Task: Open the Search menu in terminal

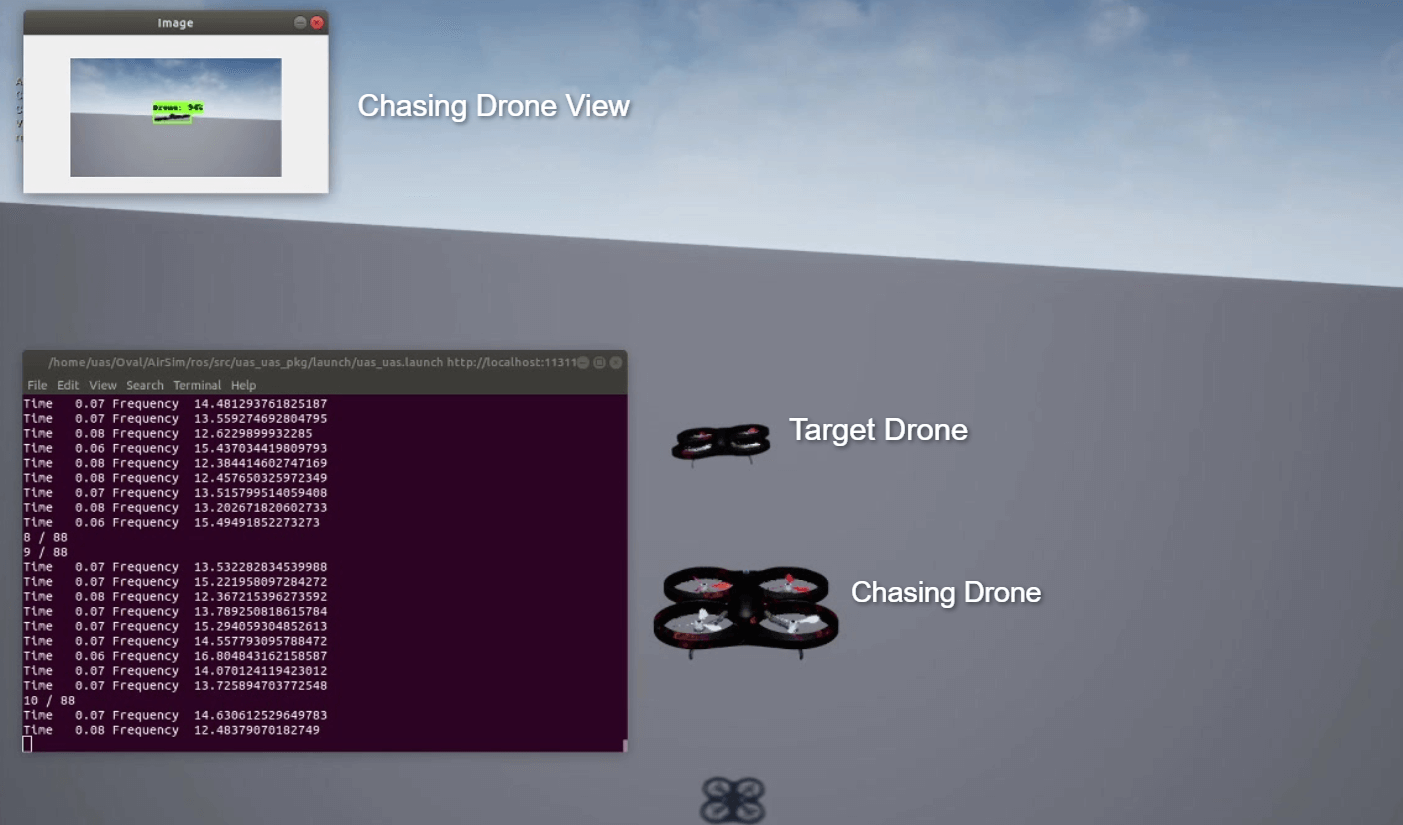Action: [x=145, y=385]
